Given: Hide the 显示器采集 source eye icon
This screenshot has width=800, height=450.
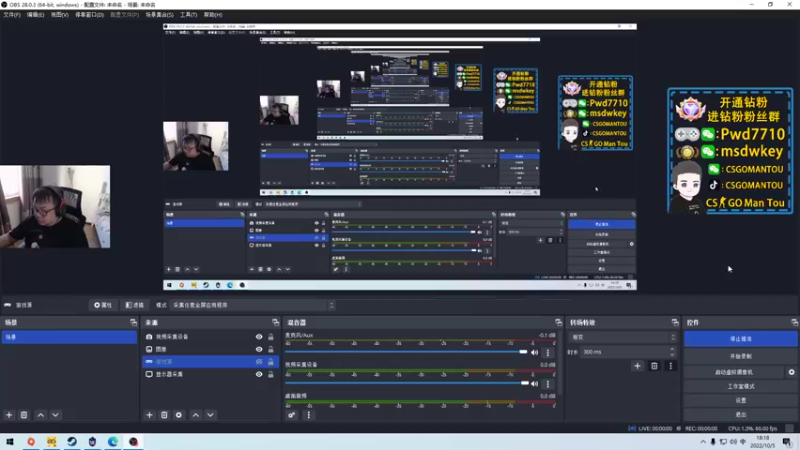Looking at the screenshot, I should [x=259, y=374].
